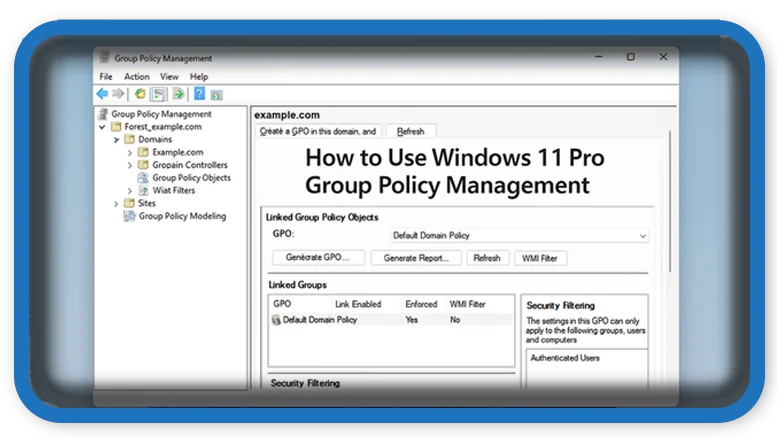Click the Group Policy Management title bar icon
The image size is (777, 441).
tap(104, 57)
